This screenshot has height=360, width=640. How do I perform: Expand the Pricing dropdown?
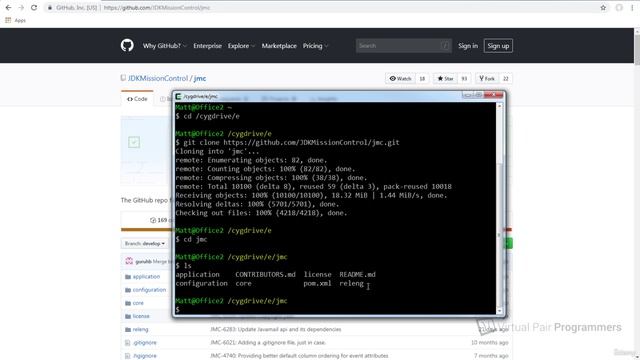(315, 46)
